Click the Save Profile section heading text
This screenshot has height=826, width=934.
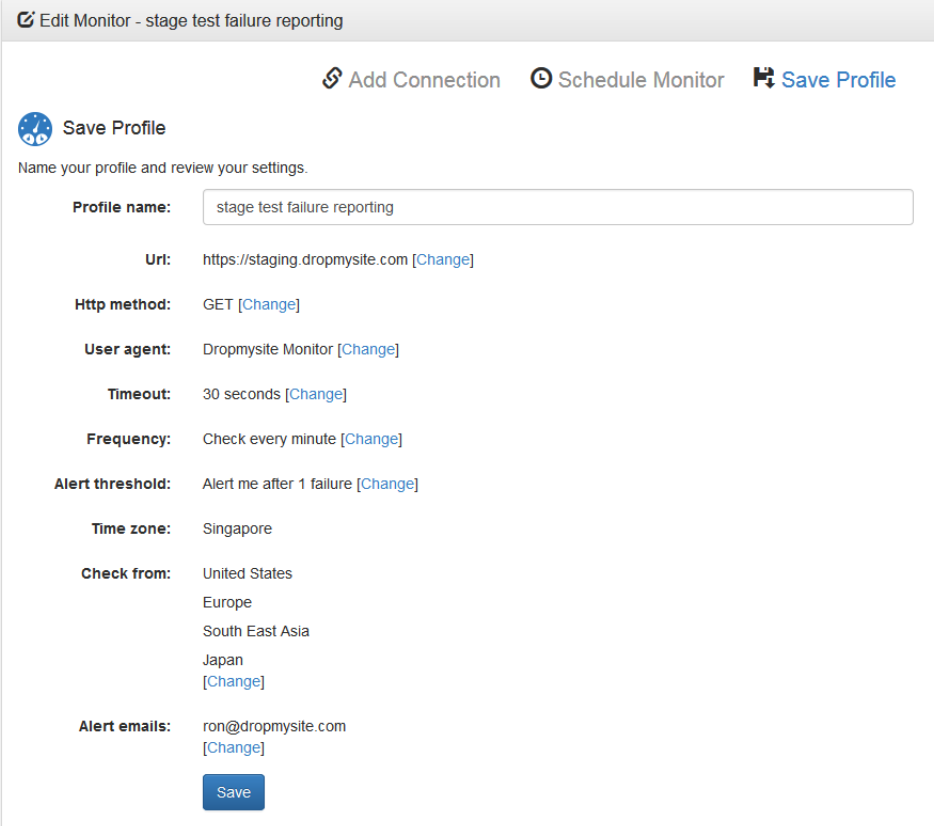tap(114, 128)
